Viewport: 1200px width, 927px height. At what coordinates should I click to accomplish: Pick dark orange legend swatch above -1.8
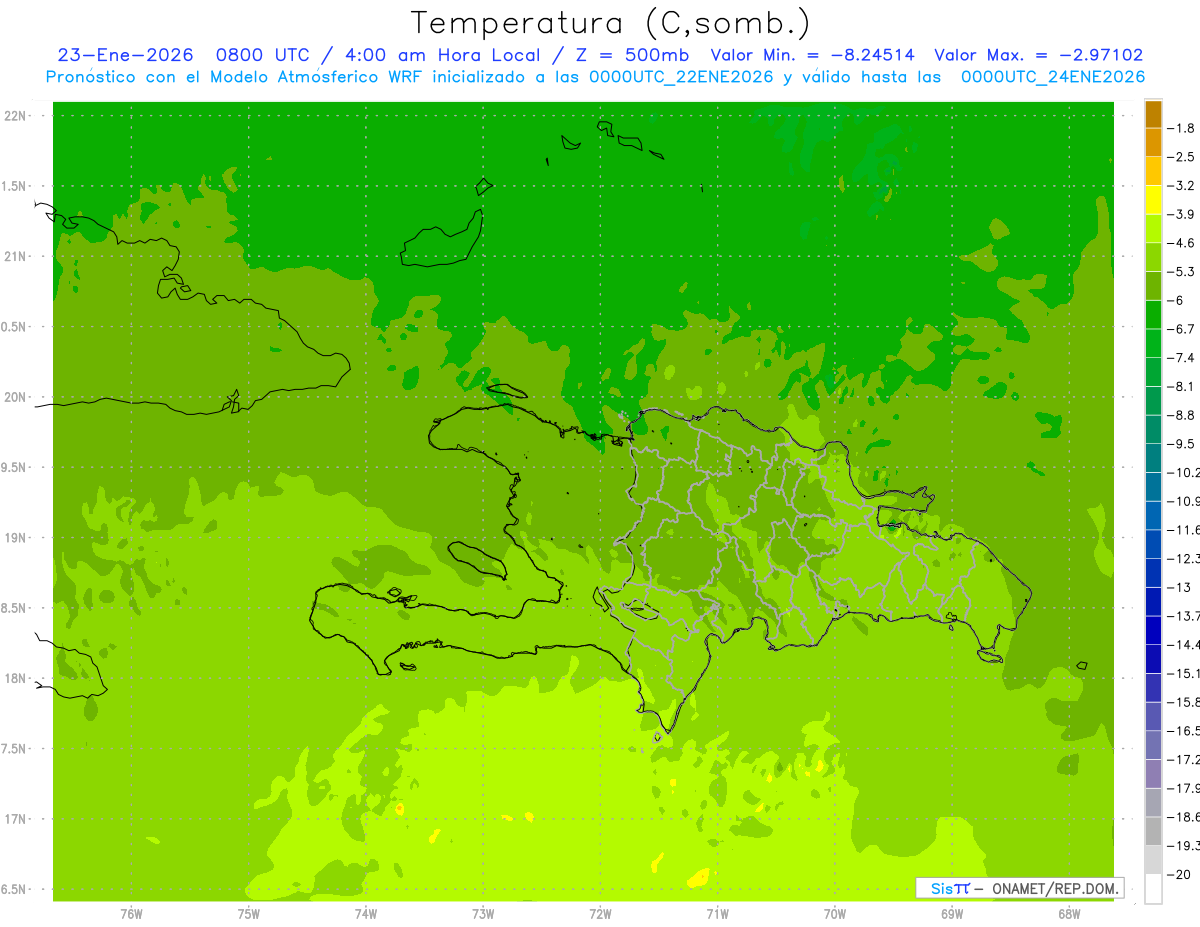(1153, 114)
